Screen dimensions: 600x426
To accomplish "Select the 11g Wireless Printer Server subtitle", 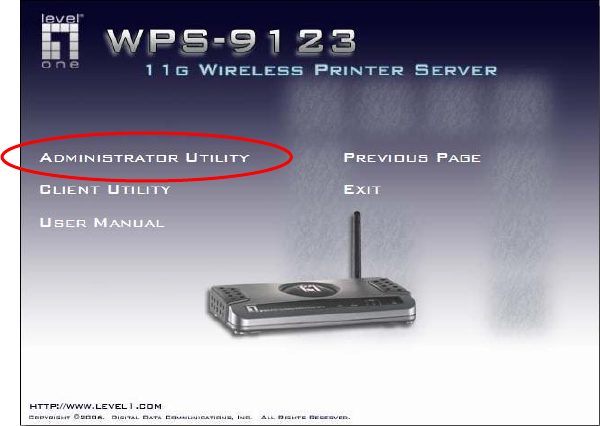I will [321, 70].
